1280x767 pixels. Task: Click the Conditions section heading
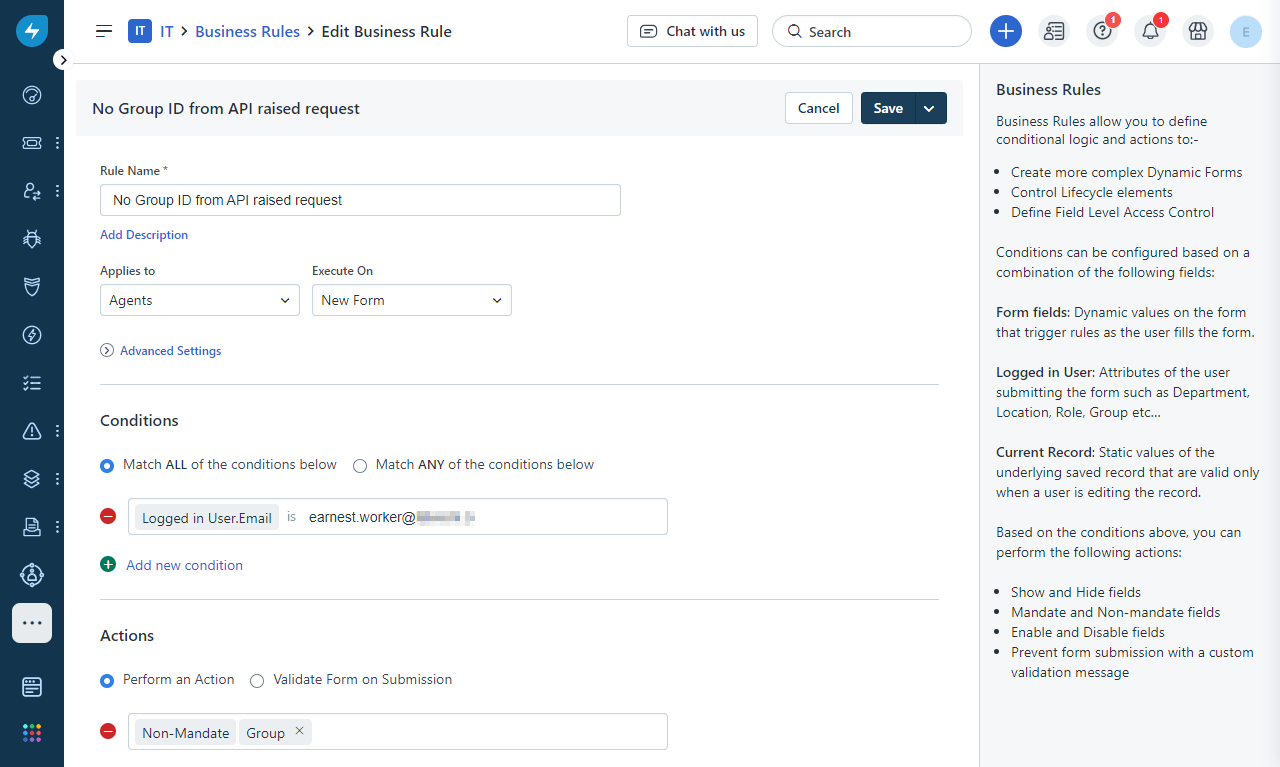139,420
